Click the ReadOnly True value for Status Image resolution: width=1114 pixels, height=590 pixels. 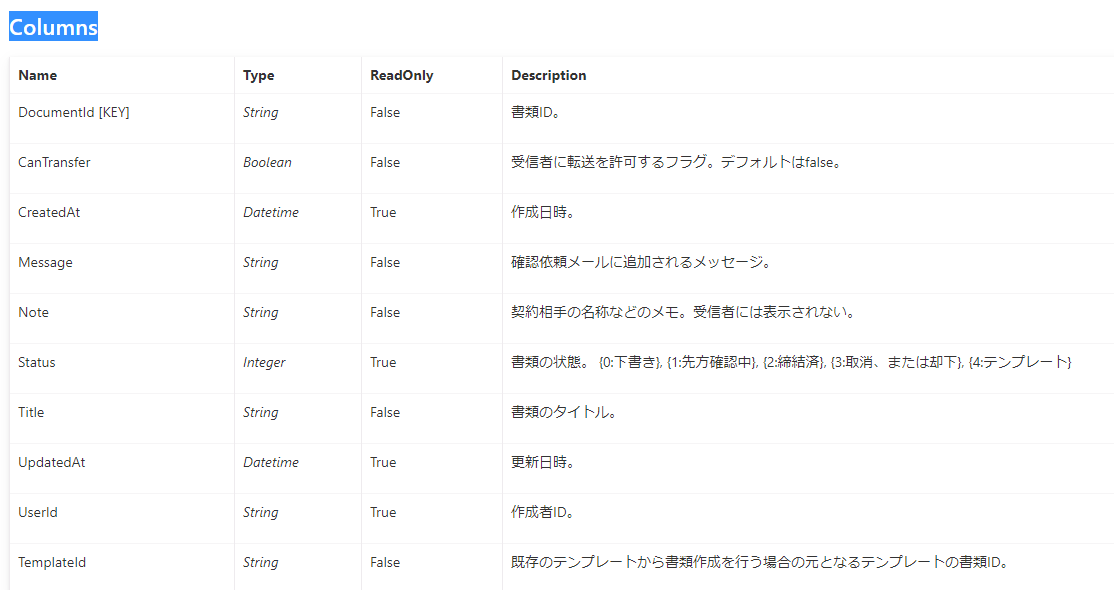click(383, 362)
